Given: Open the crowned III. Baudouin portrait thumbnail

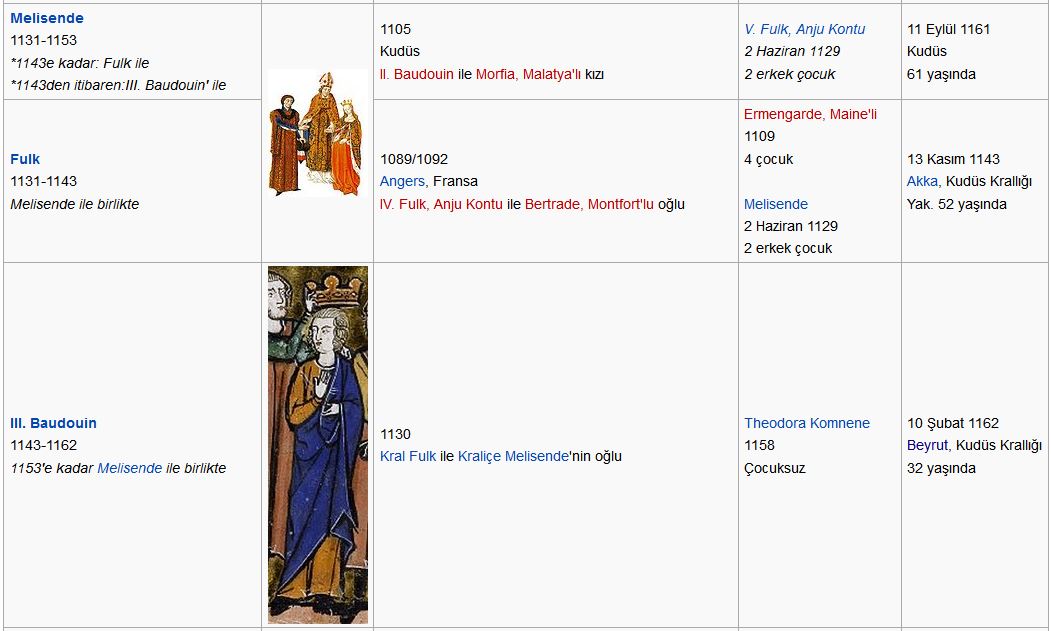Looking at the screenshot, I should pyautogui.click(x=318, y=445).
